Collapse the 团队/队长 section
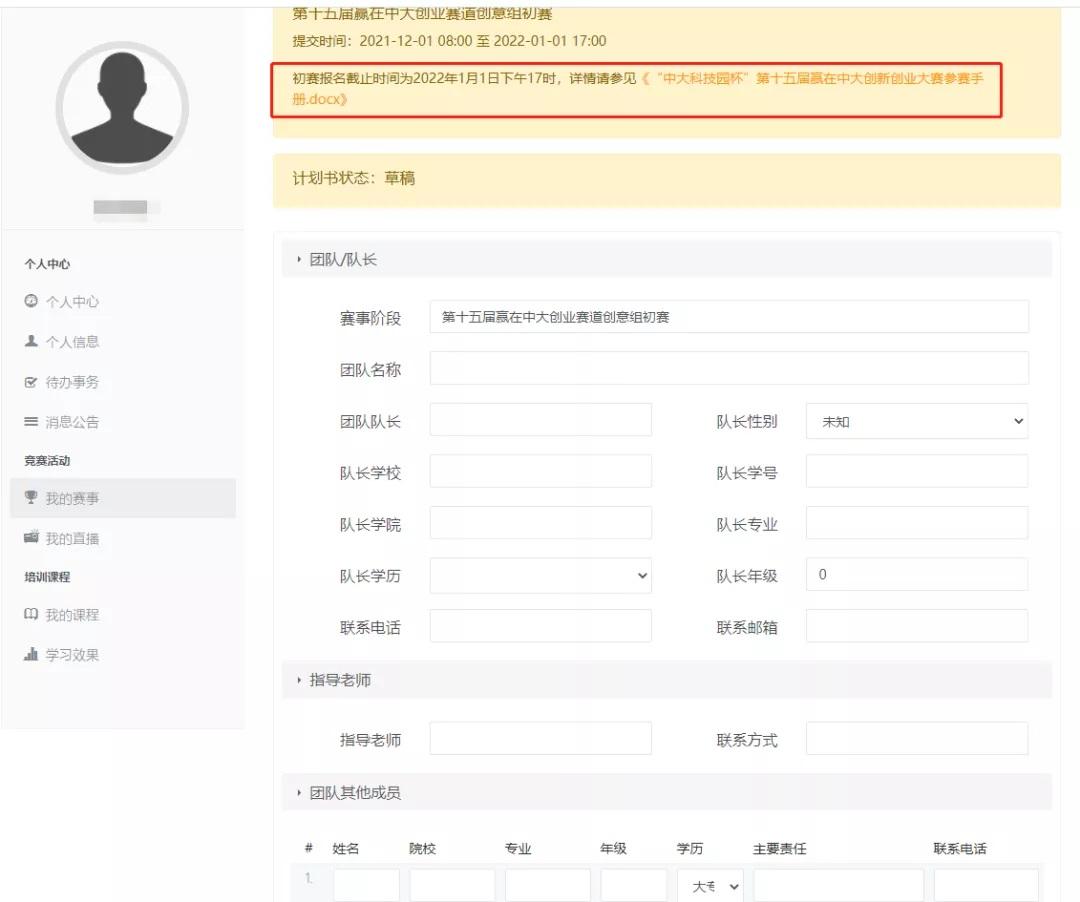This screenshot has width=1080, height=902. click(x=342, y=259)
